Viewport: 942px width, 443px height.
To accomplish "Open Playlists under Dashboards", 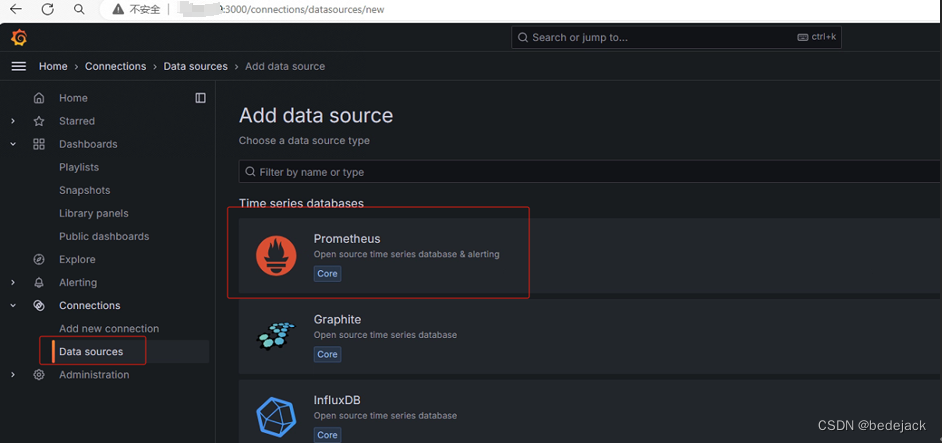I will pyautogui.click(x=79, y=167).
